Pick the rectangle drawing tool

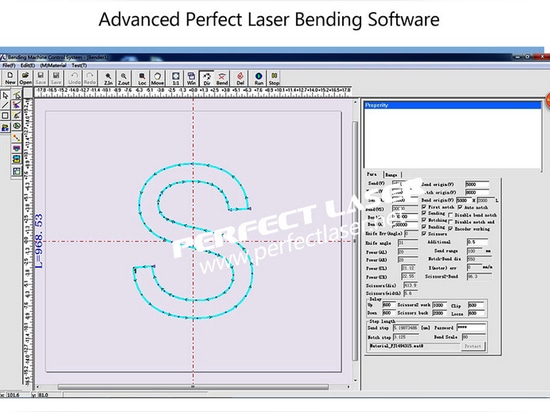point(5,116)
